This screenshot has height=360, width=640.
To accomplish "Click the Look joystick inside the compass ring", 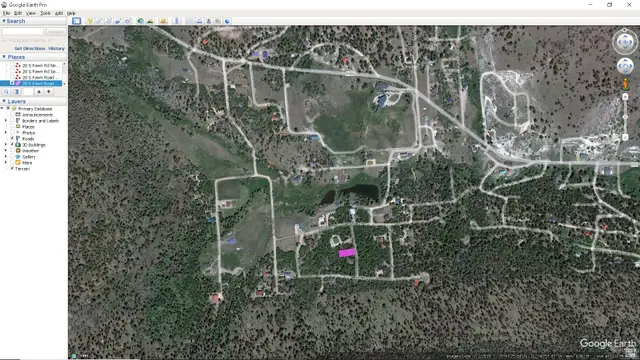I will click(x=625, y=42).
